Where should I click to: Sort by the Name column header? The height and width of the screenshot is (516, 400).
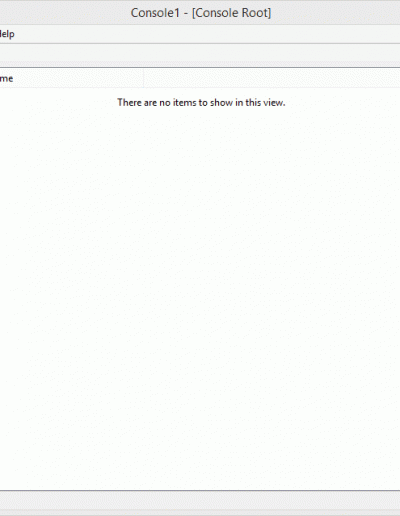[71, 79]
